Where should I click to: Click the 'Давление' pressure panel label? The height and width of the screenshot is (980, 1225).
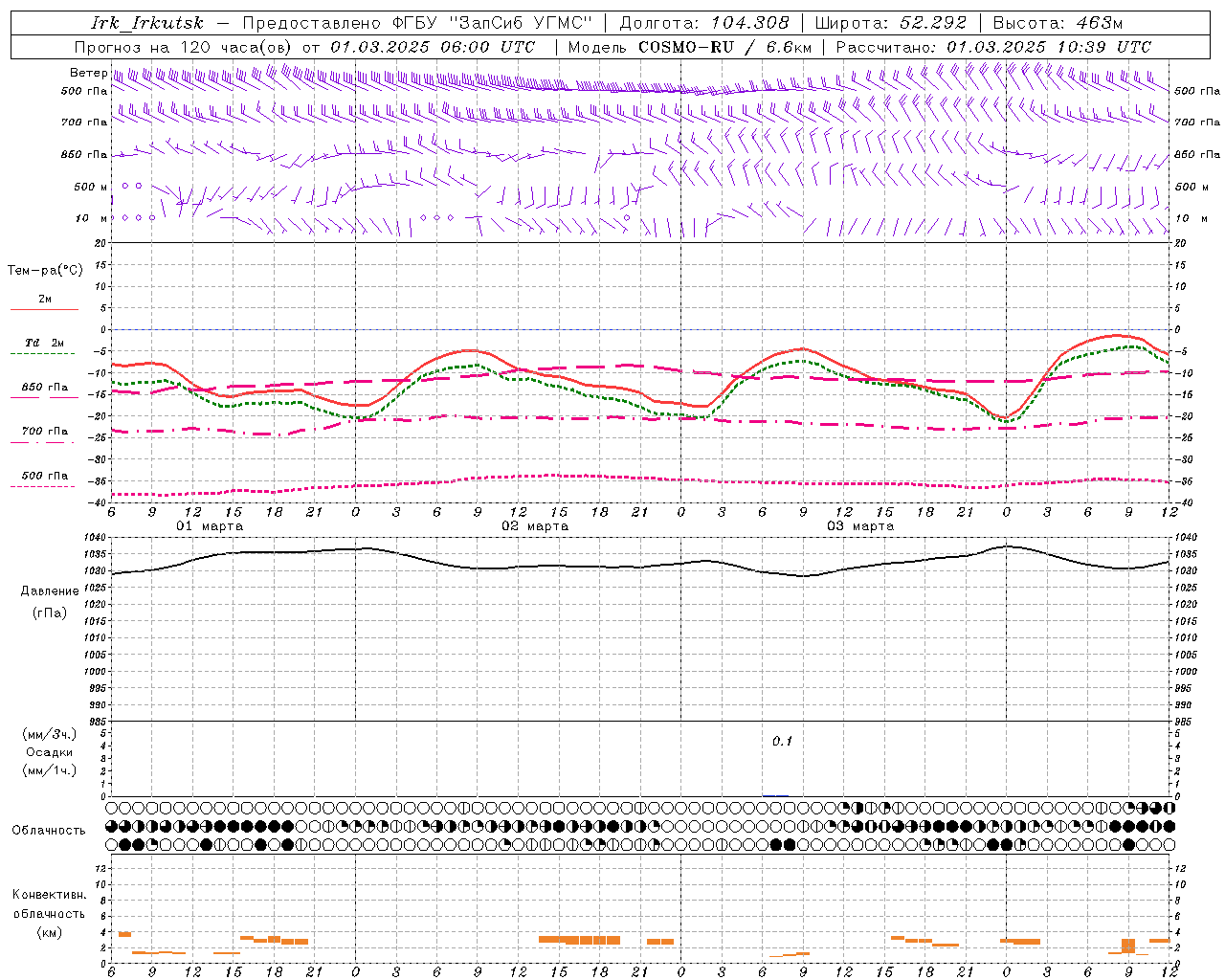click(50, 591)
